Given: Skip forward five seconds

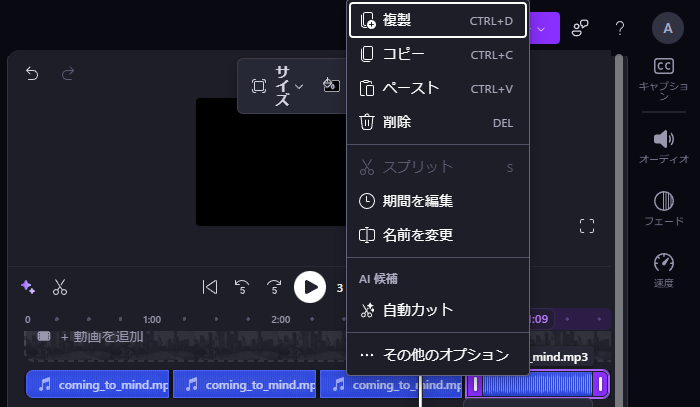Looking at the screenshot, I should click(274, 287).
